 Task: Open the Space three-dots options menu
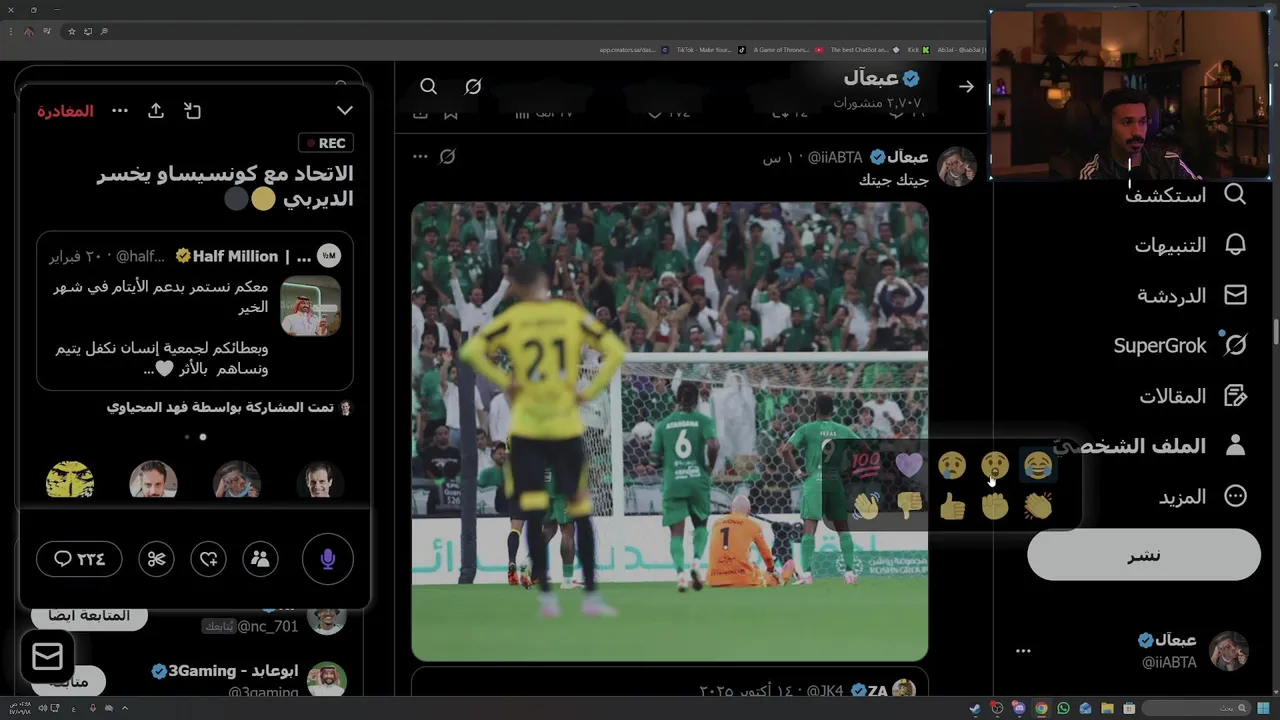(x=120, y=111)
